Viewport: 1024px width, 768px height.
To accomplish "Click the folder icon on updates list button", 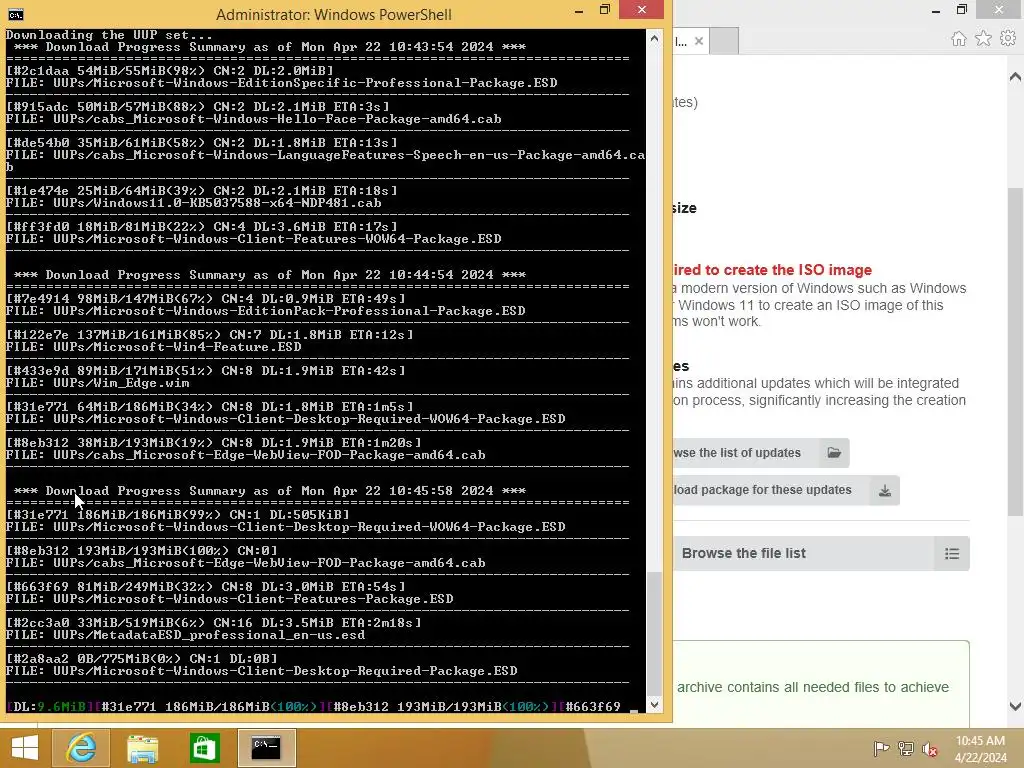I will 834,453.
